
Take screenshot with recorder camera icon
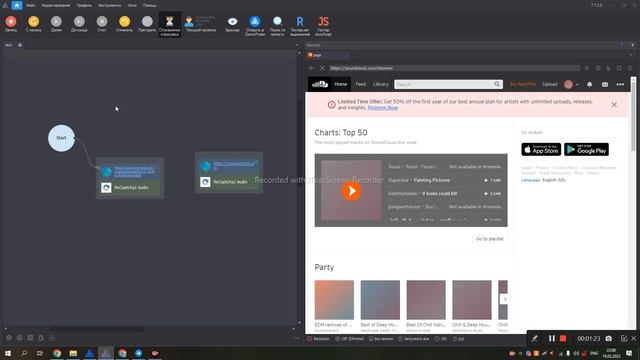point(609,338)
